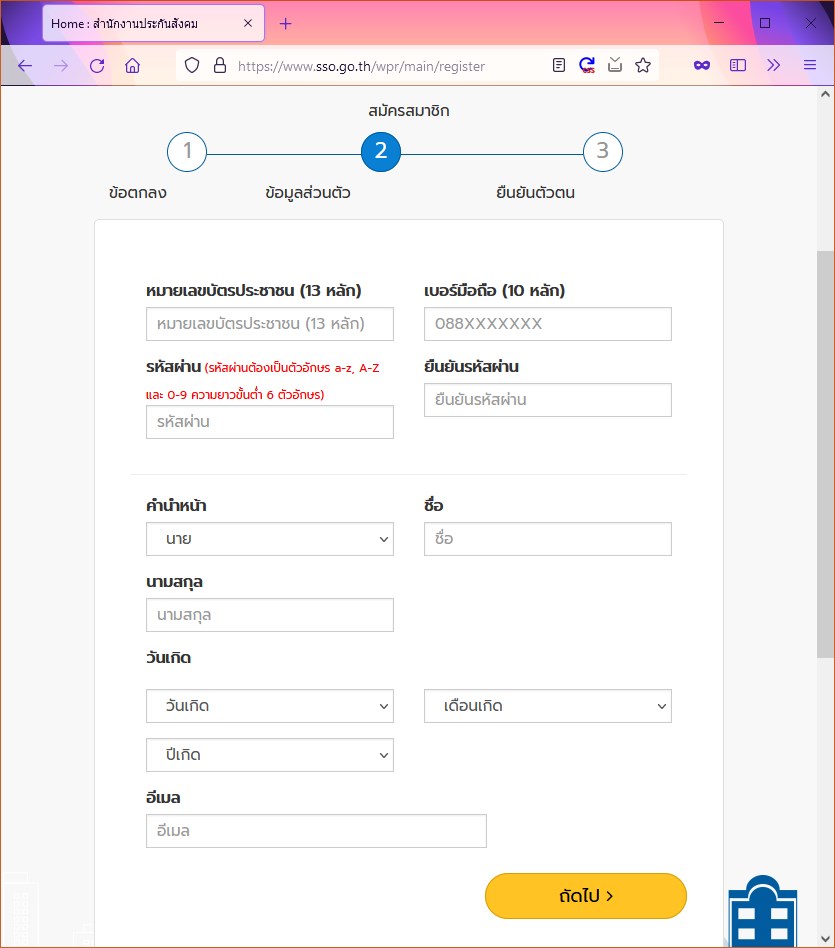Reload the page with the refresh icon
Viewport: 835px width, 948px height.
tap(97, 66)
